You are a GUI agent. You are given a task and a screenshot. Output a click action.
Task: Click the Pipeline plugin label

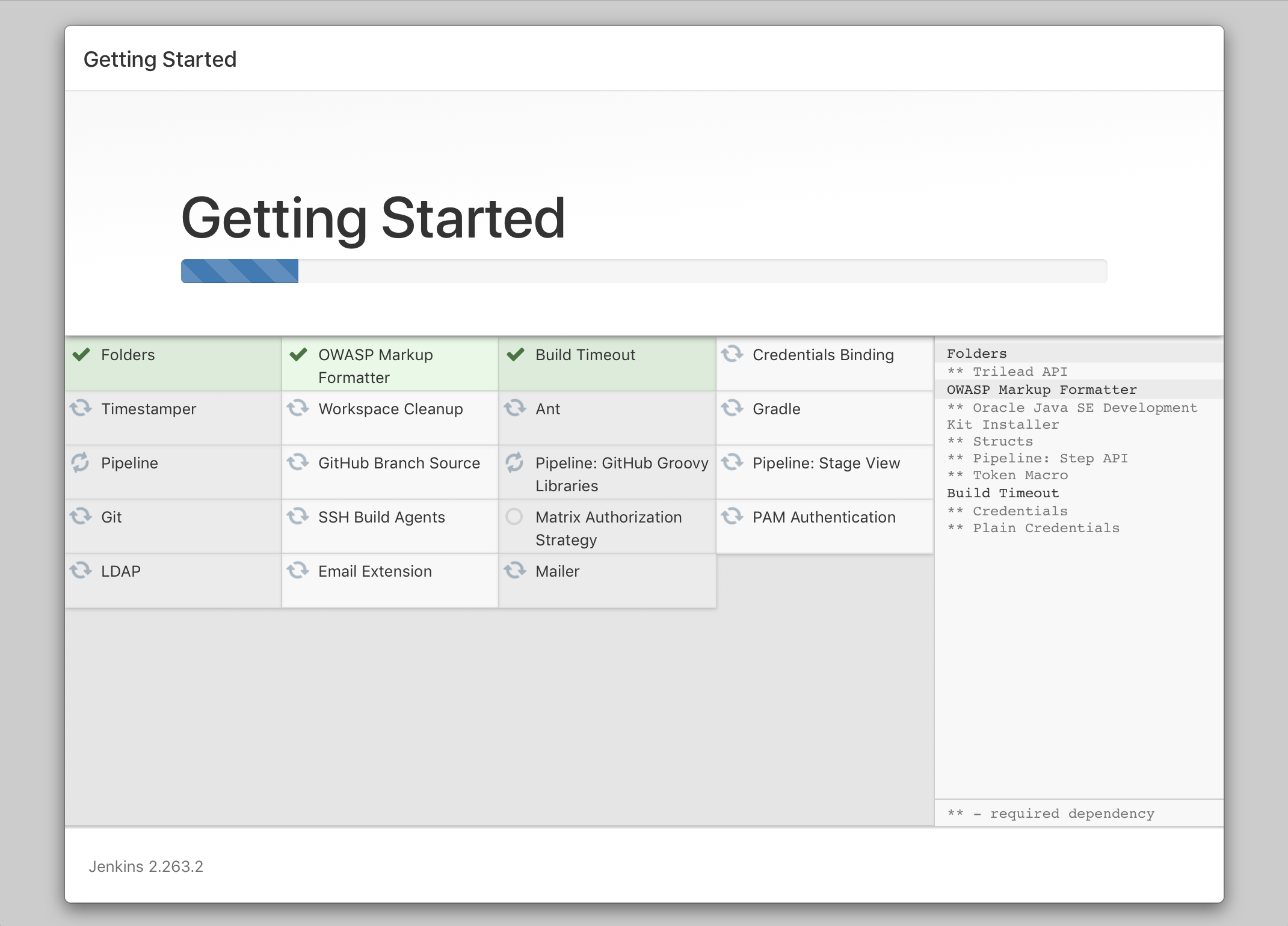coord(129,463)
